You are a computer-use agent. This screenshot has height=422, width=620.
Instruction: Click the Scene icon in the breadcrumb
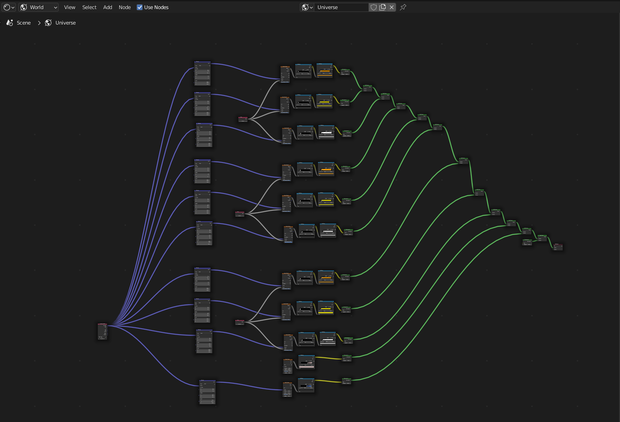[x=10, y=23]
